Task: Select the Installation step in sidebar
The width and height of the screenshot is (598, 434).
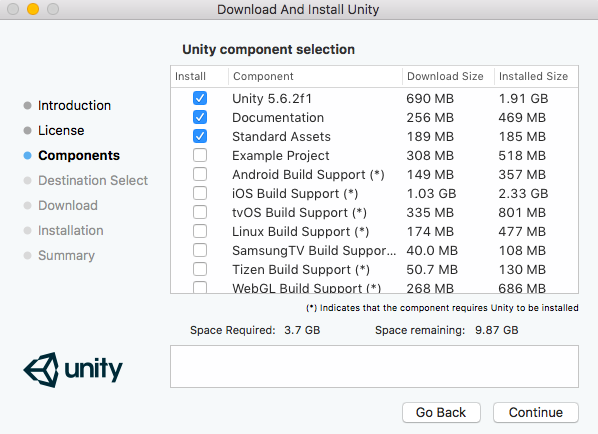Action: [71, 230]
